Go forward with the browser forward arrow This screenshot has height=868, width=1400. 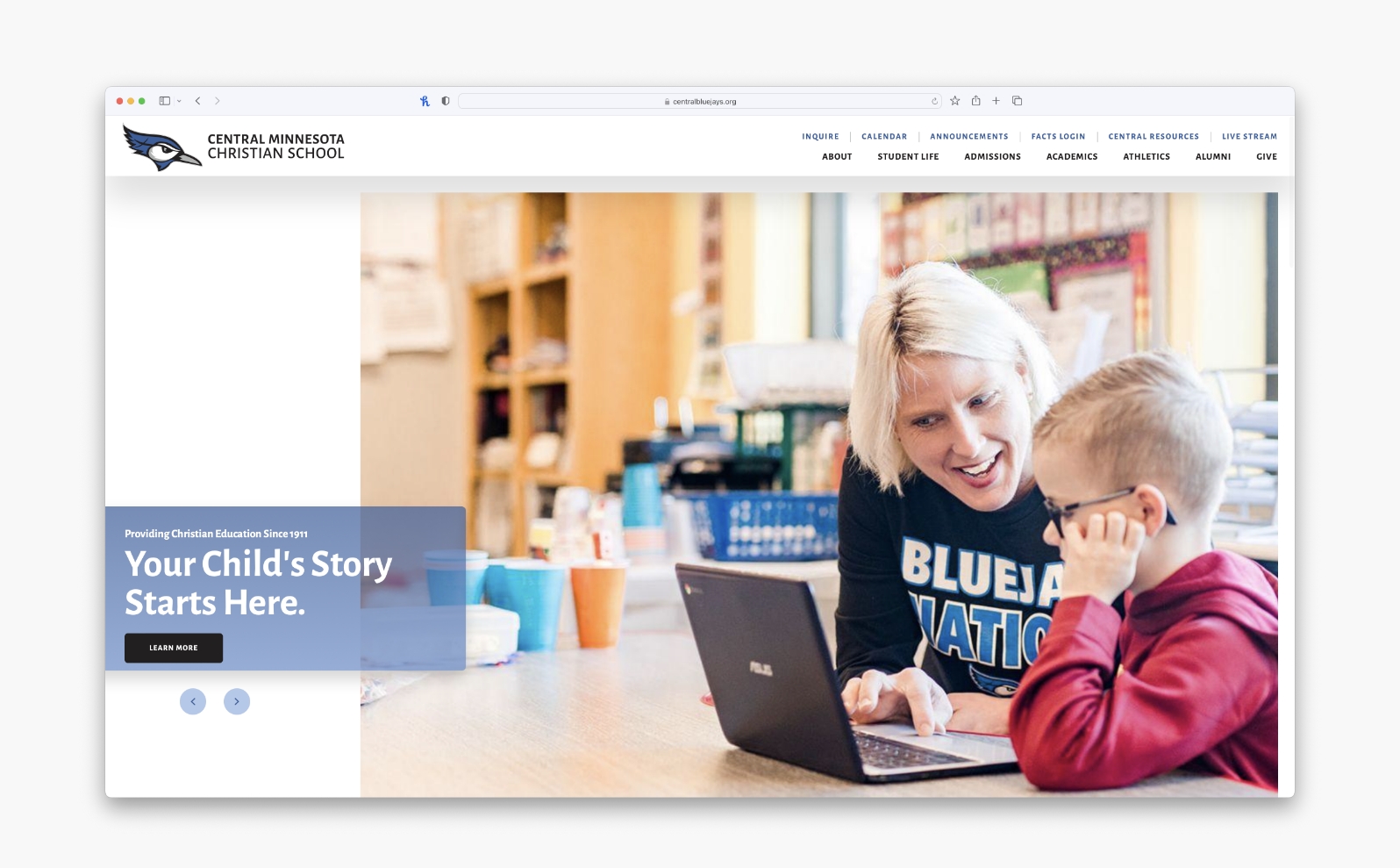point(218,101)
